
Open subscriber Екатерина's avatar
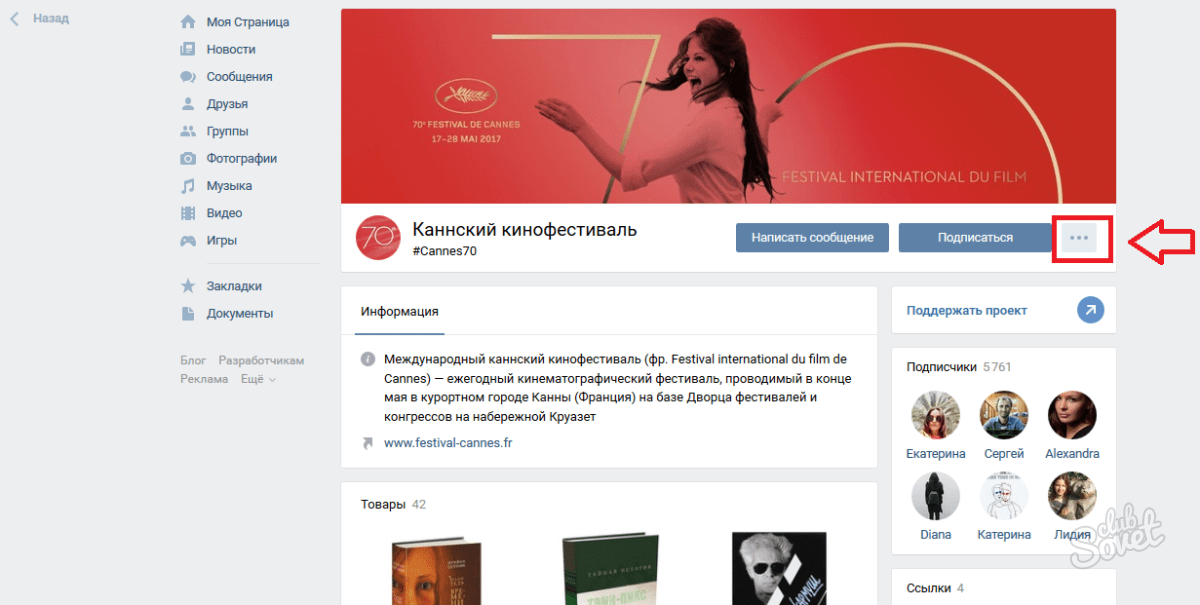(x=936, y=415)
